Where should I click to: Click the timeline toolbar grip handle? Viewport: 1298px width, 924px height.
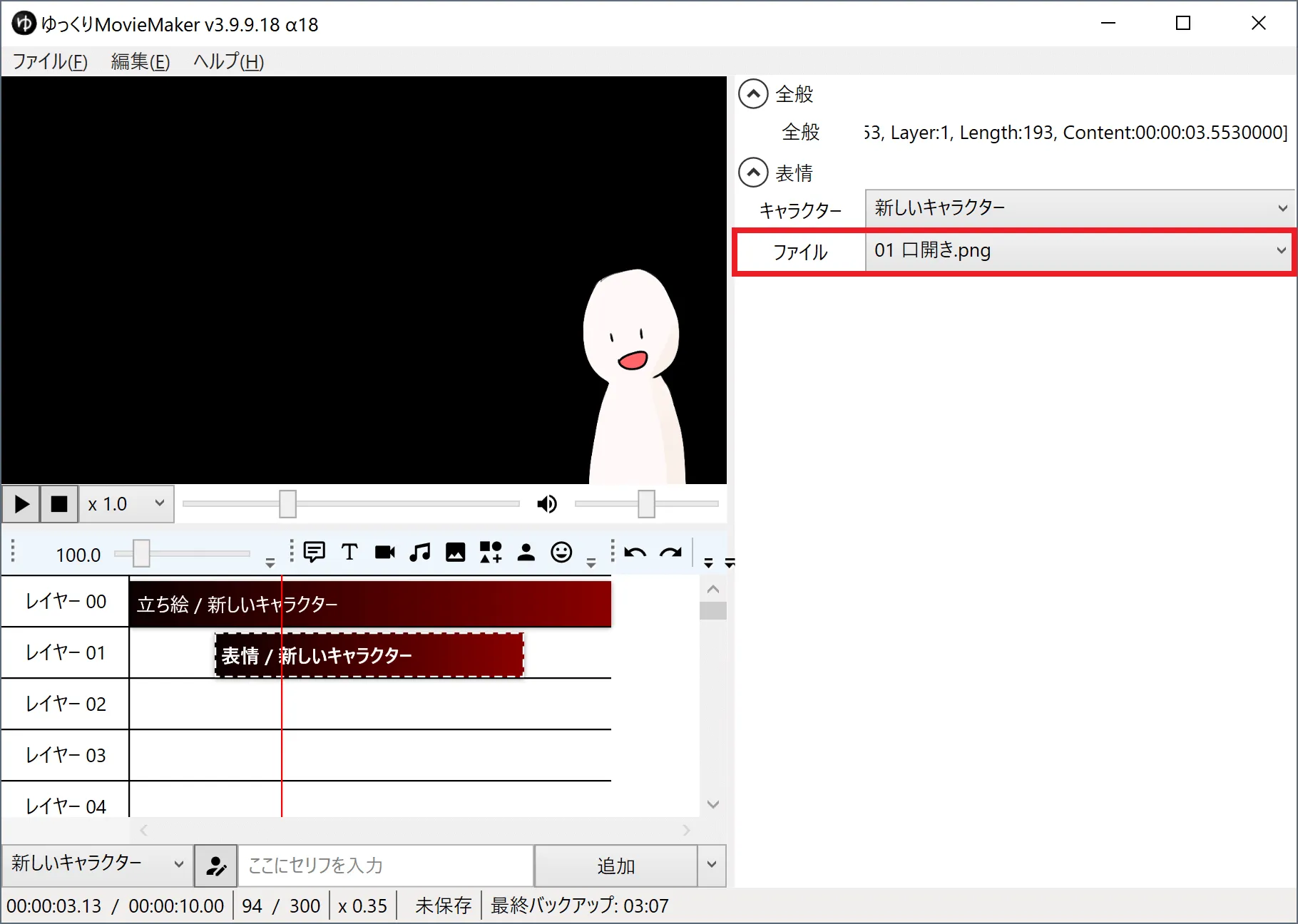pos(13,552)
